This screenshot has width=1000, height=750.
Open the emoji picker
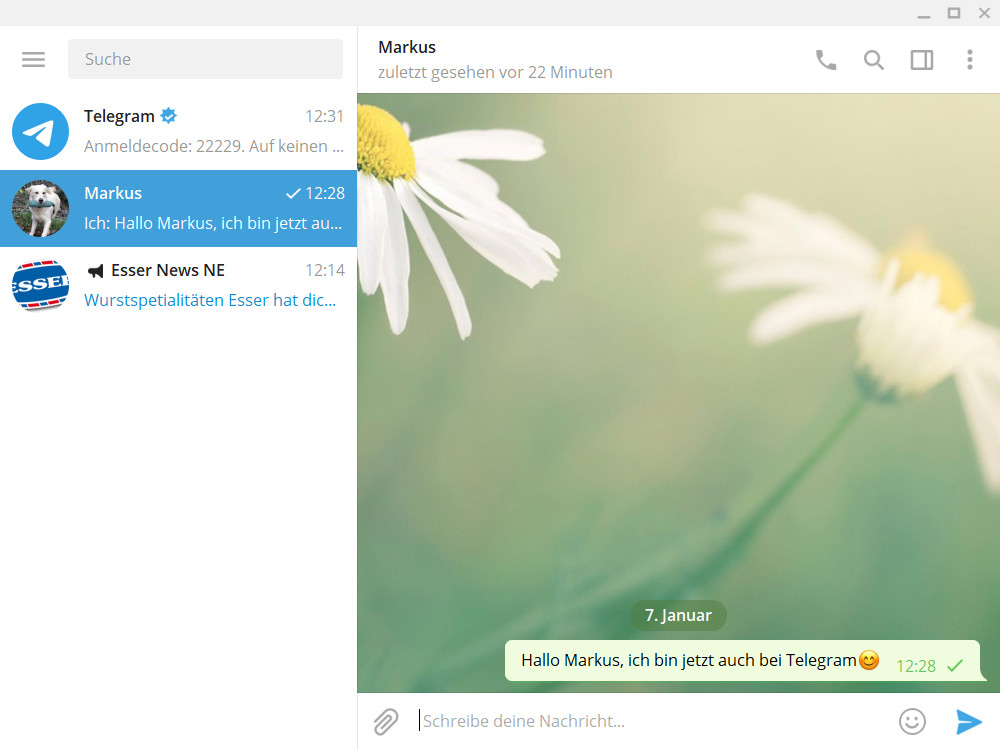click(911, 720)
